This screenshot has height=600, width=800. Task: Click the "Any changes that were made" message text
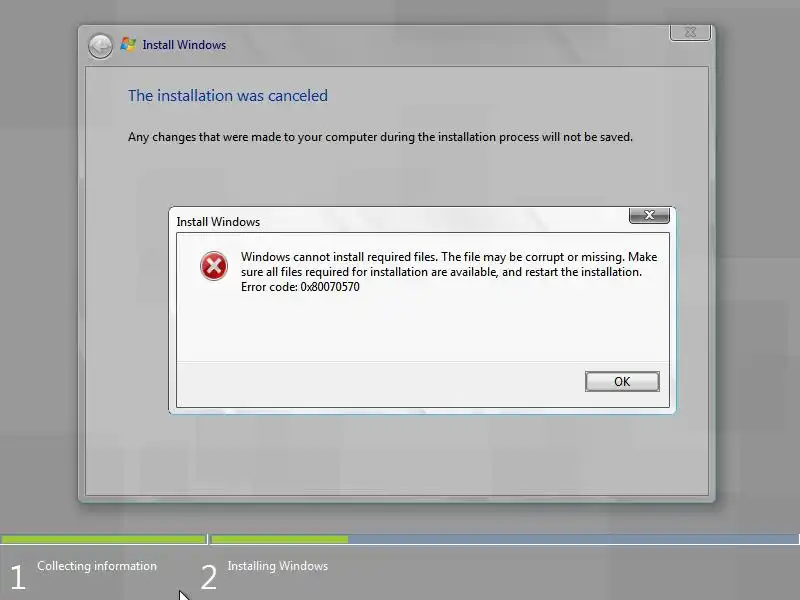(x=380, y=137)
